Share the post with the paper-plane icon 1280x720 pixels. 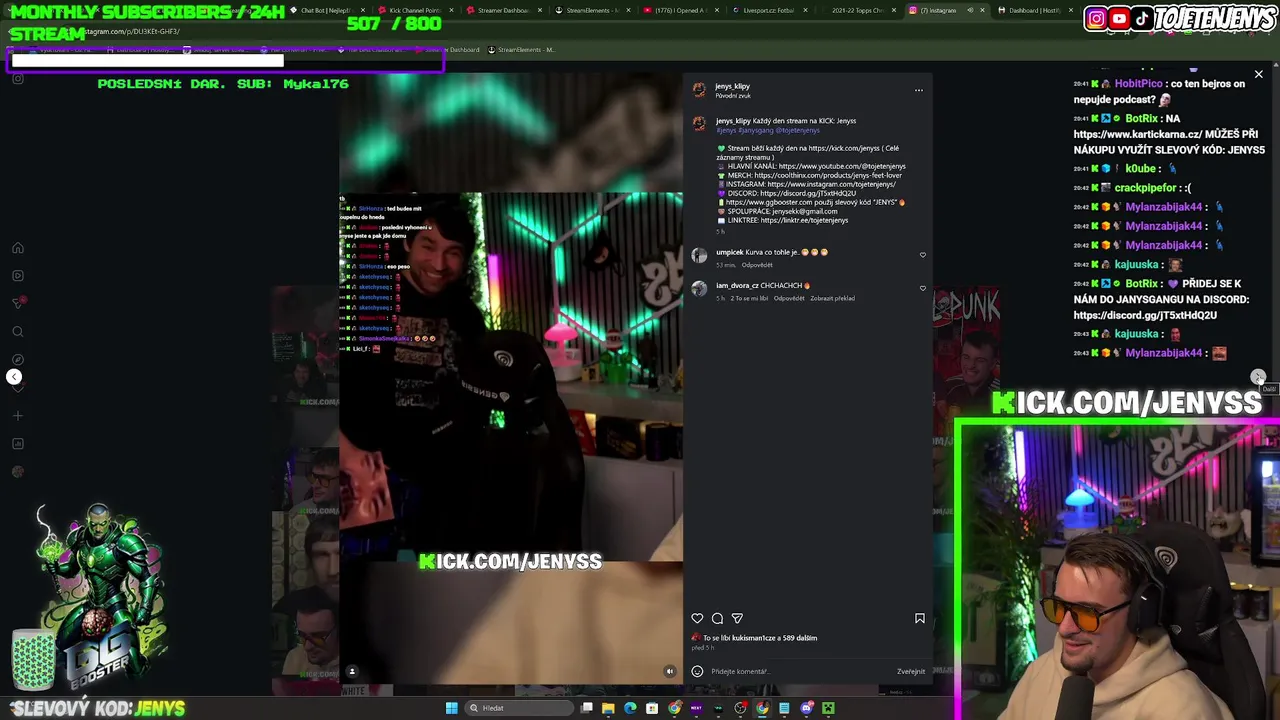(x=737, y=618)
